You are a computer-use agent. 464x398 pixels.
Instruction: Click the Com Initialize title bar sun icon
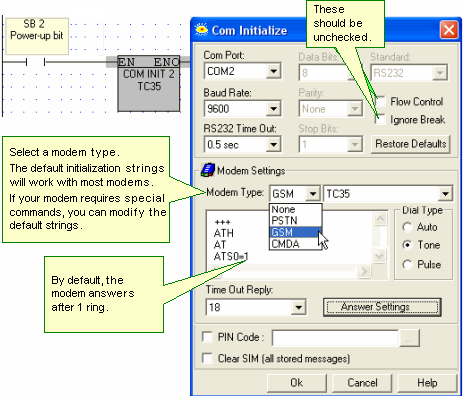201,29
